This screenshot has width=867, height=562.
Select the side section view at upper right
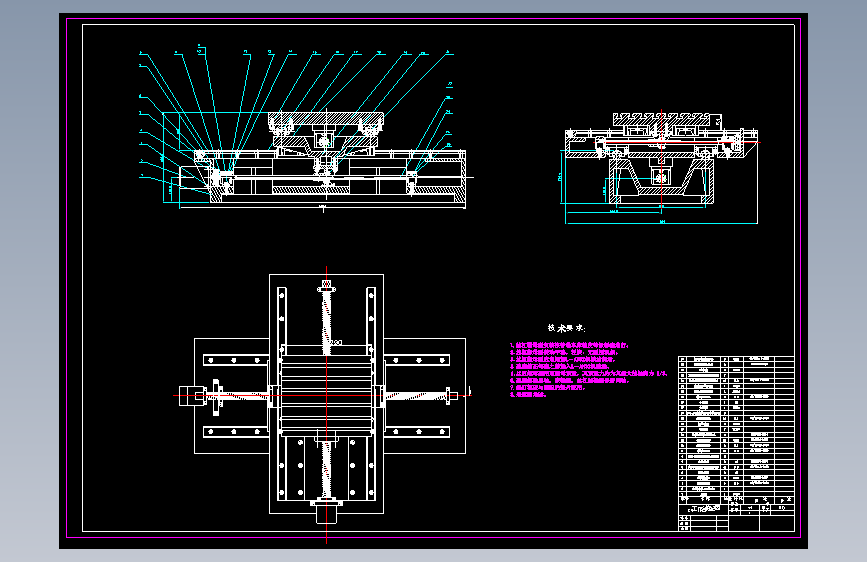coord(661,166)
